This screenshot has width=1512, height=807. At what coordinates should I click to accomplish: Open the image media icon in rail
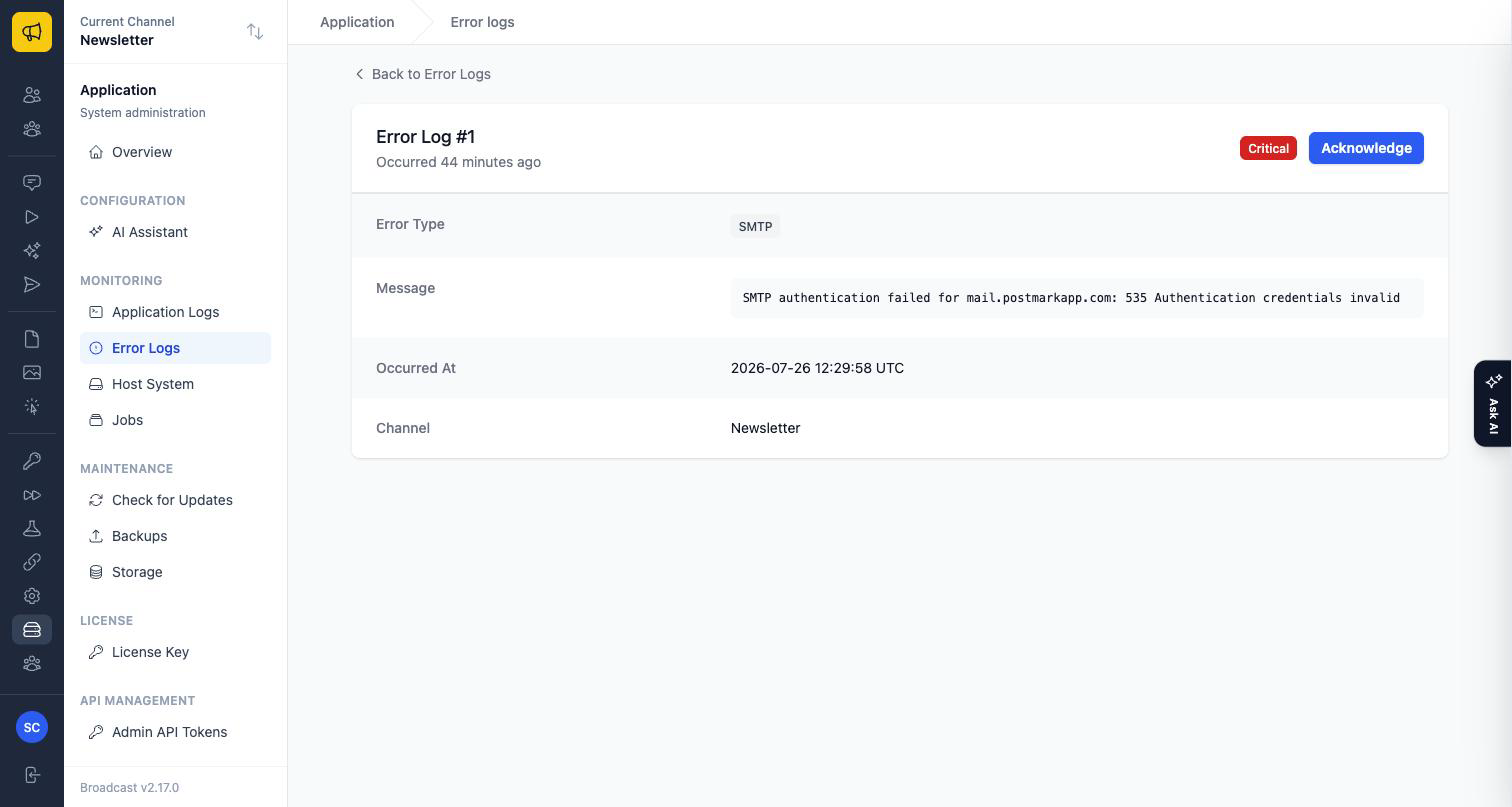(x=32, y=372)
